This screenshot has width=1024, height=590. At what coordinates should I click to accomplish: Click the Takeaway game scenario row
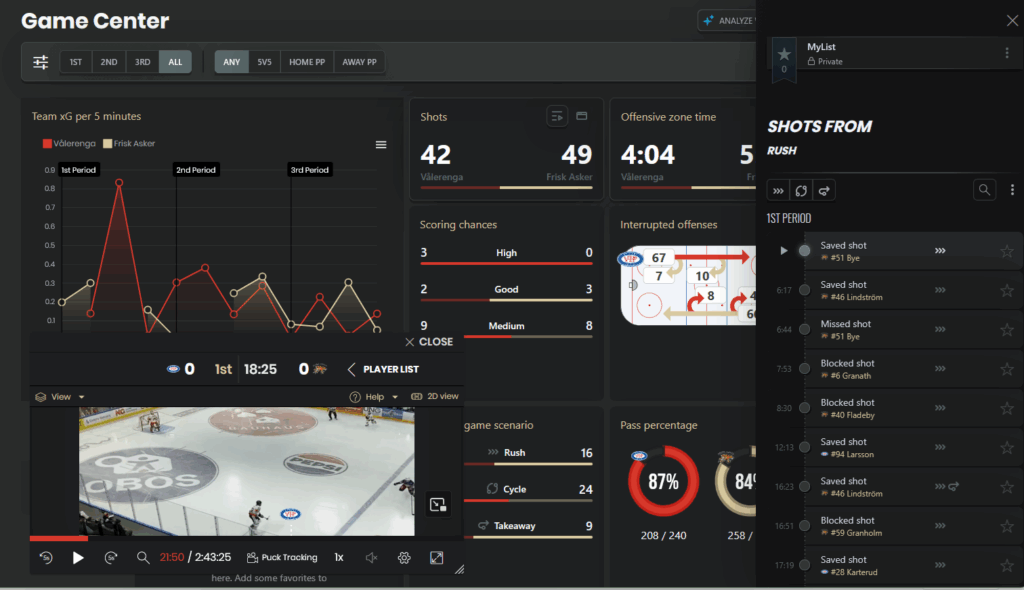(x=529, y=528)
